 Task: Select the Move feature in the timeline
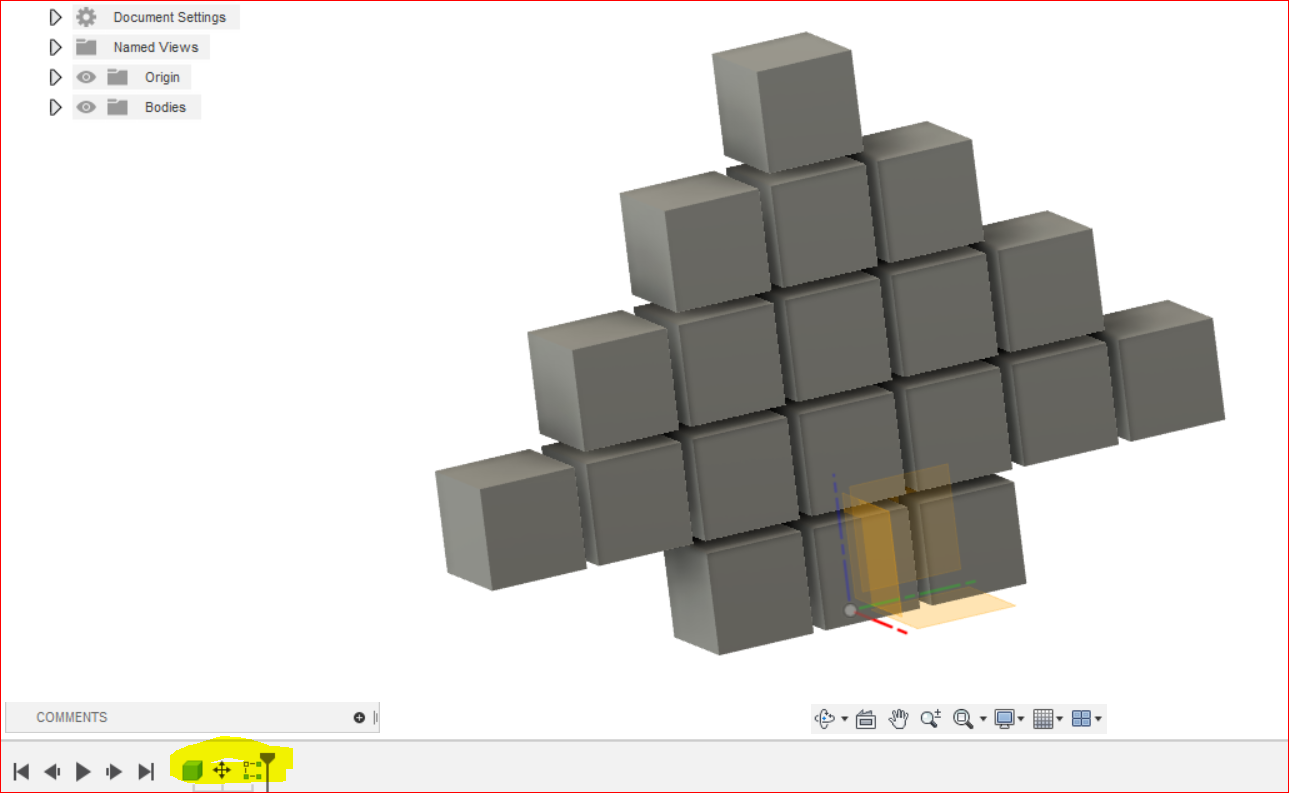(x=222, y=771)
